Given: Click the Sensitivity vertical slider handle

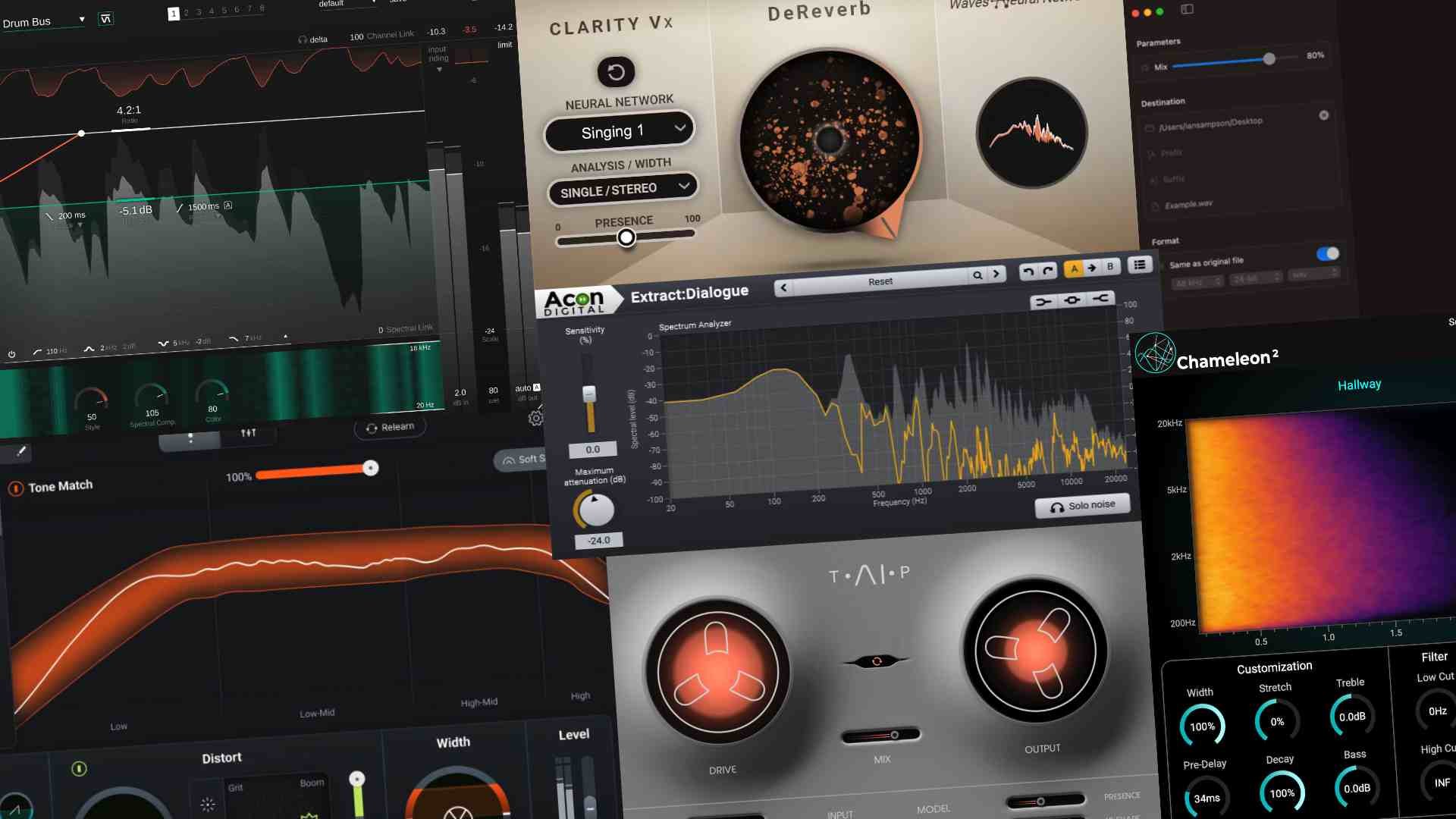Looking at the screenshot, I should [x=589, y=394].
